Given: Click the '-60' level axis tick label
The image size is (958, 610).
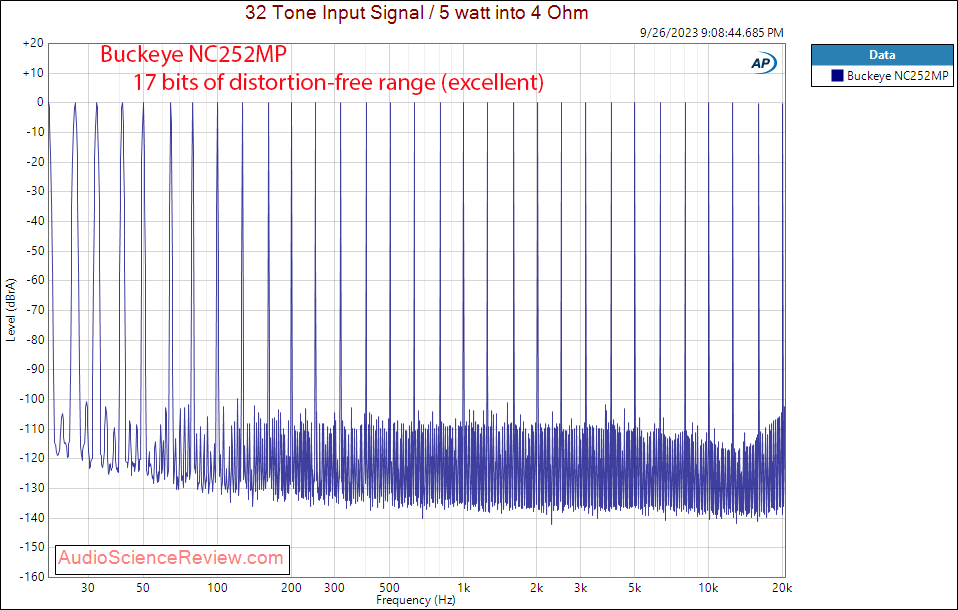Looking at the screenshot, I should coord(34,281).
